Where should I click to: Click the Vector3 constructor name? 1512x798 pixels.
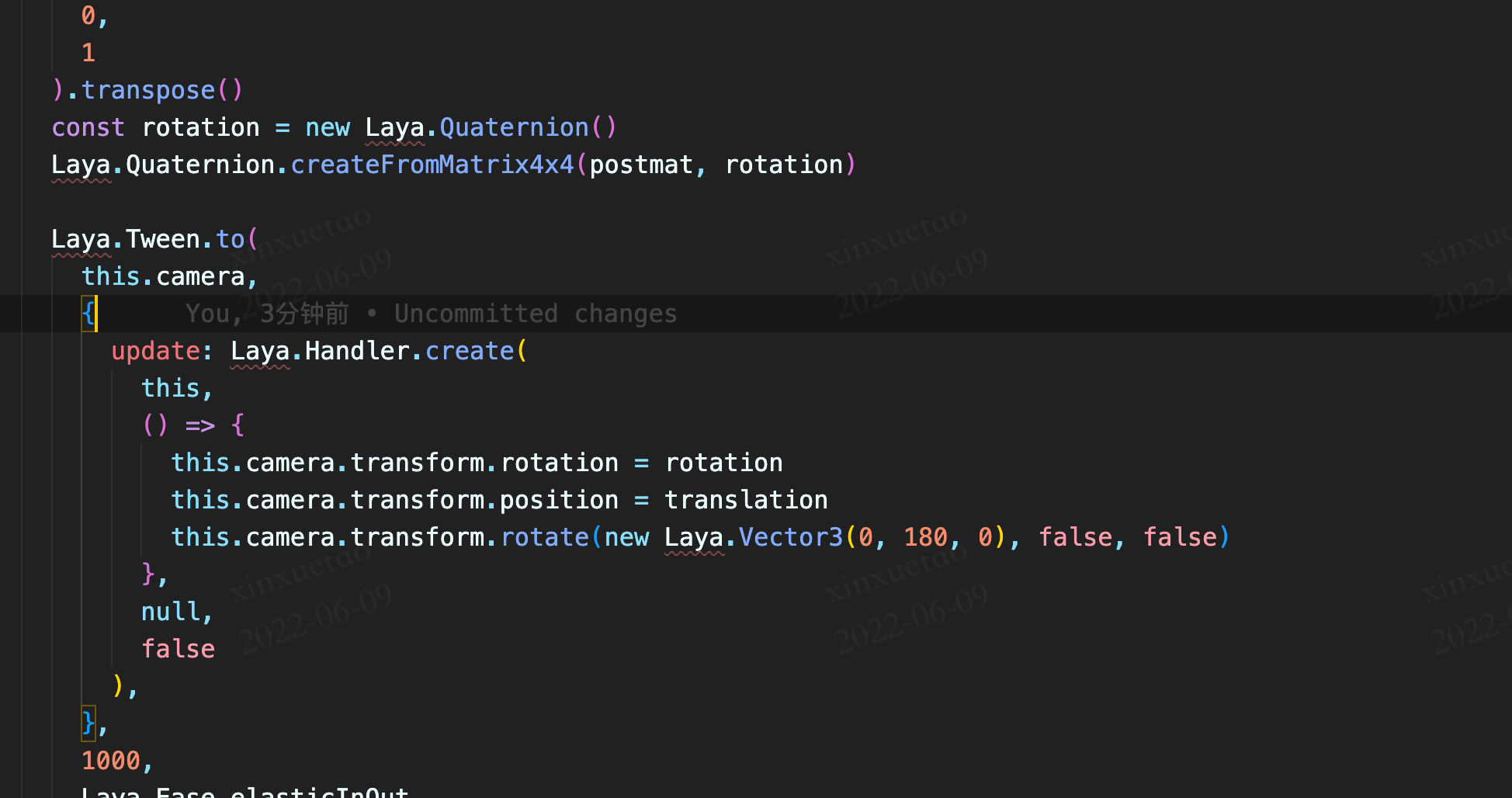click(x=790, y=537)
